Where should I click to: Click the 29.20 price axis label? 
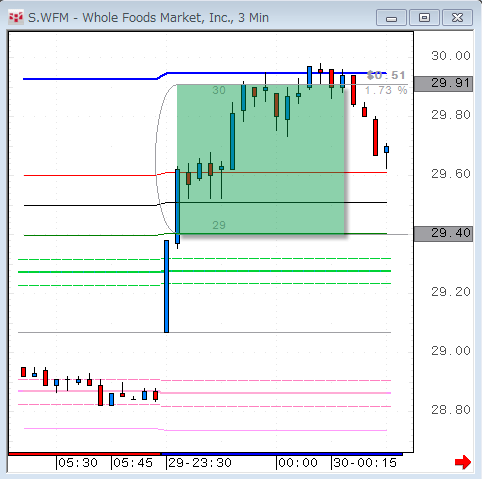(451, 292)
